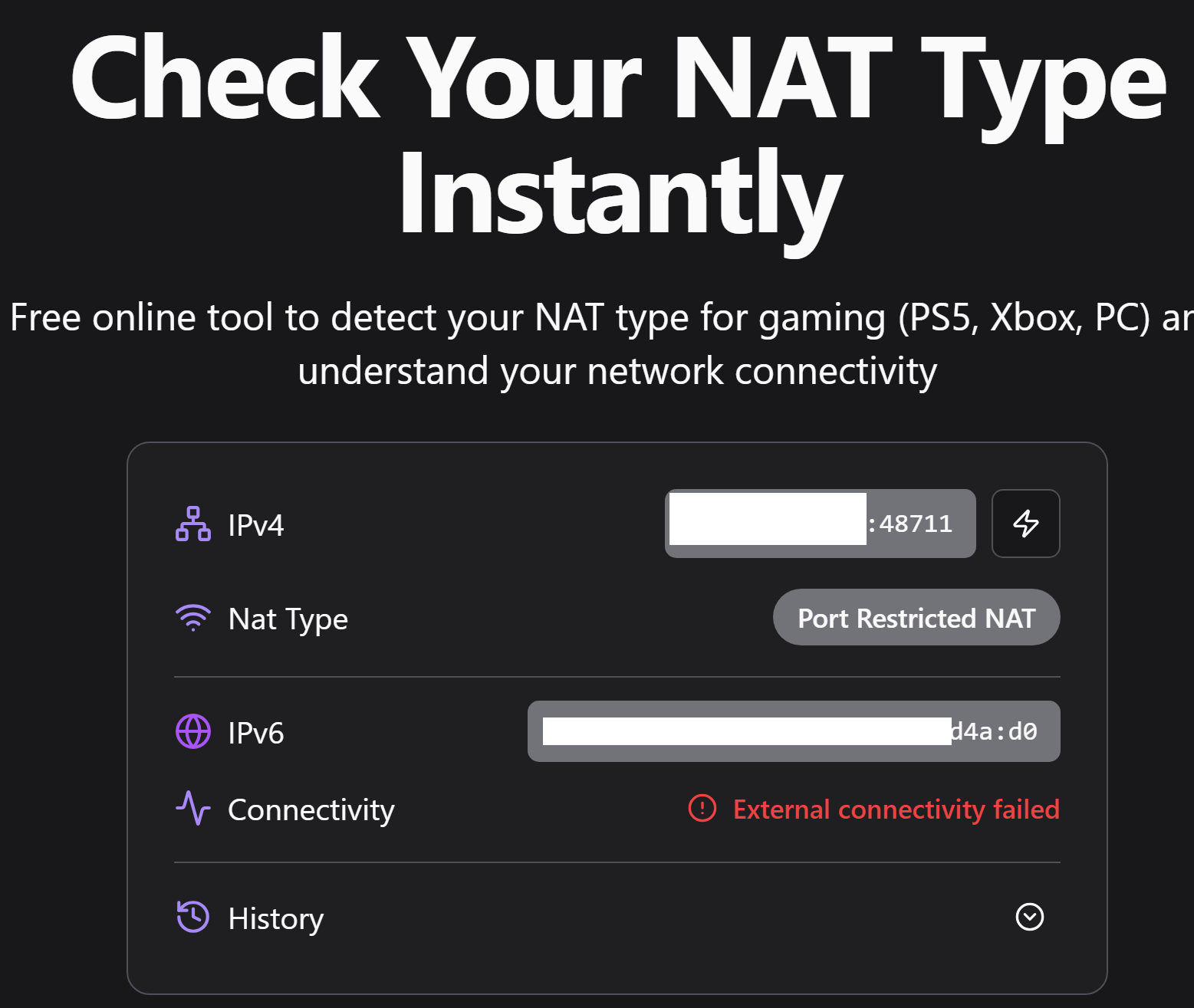Click the External connectivity failed message
This screenshot has width=1194, height=1008.
pyautogui.click(x=896, y=809)
